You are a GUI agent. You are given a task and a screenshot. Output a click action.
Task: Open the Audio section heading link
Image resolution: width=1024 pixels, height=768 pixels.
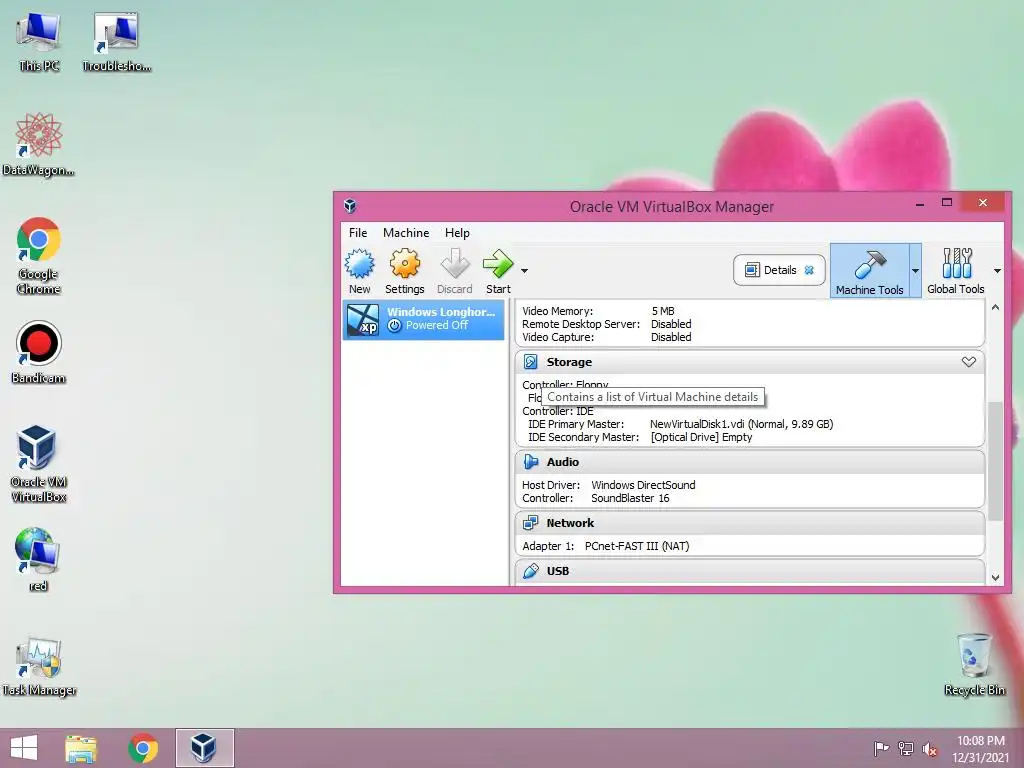[562, 462]
